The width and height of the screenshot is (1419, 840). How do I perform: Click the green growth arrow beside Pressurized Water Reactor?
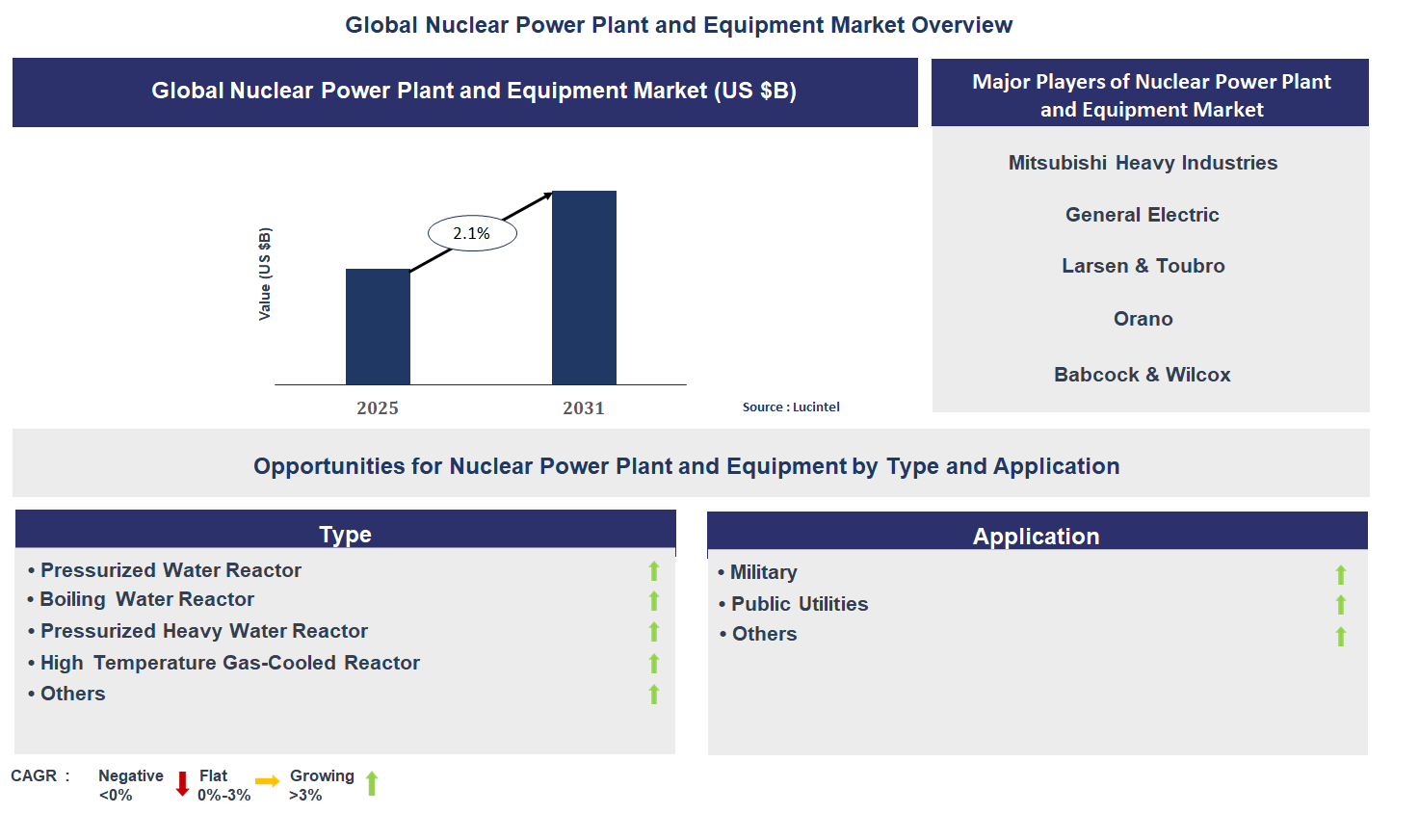(654, 570)
